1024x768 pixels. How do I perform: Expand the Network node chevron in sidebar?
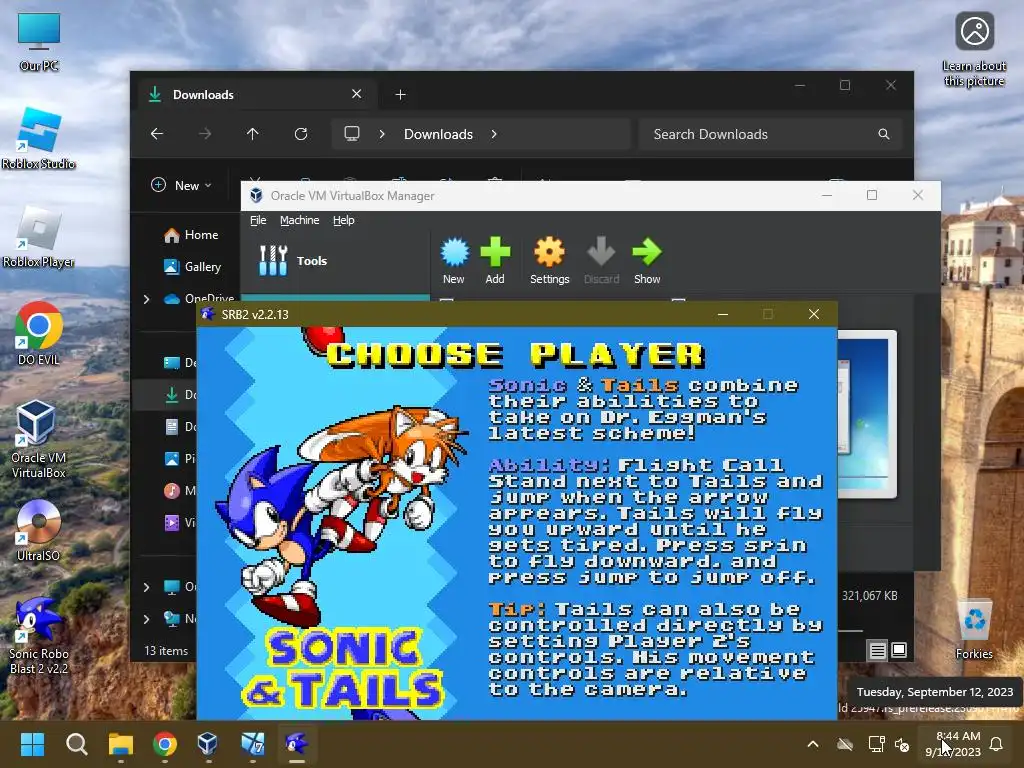(x=146, y=618)
